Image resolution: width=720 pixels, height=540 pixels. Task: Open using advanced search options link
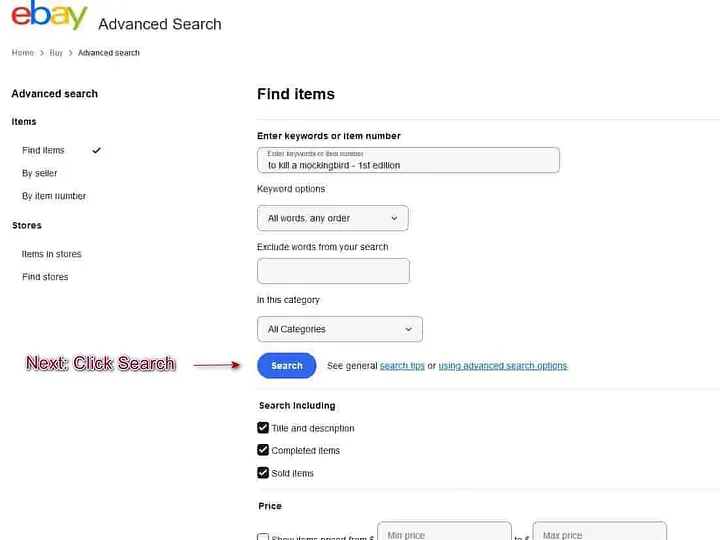503,366
